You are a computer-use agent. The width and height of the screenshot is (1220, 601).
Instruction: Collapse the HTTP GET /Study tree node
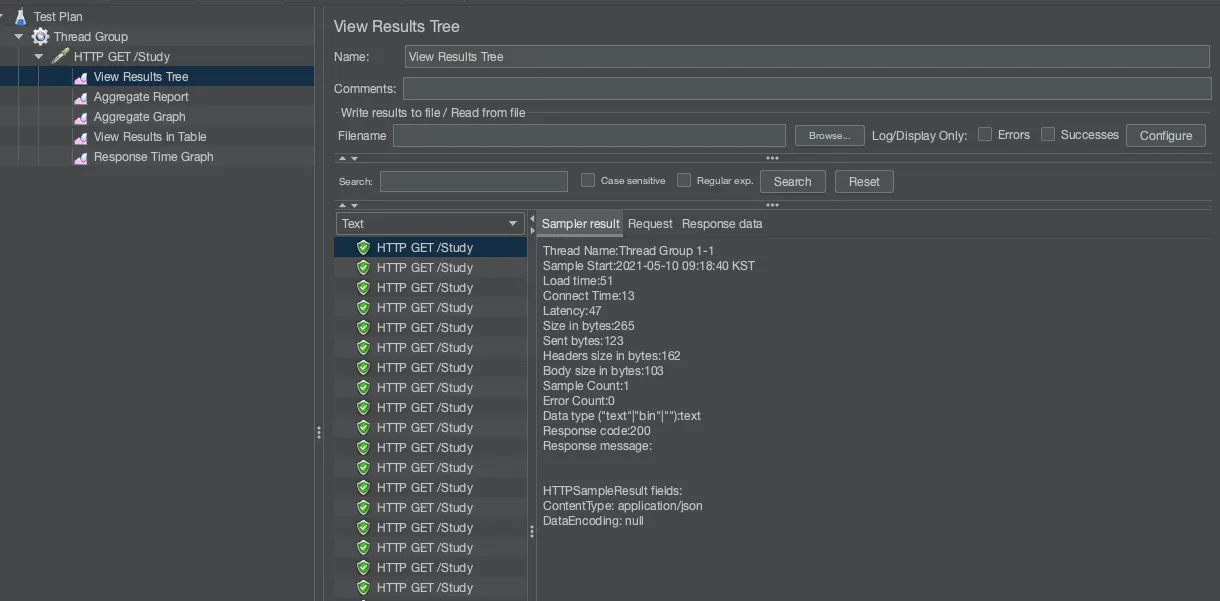(39, 57)
